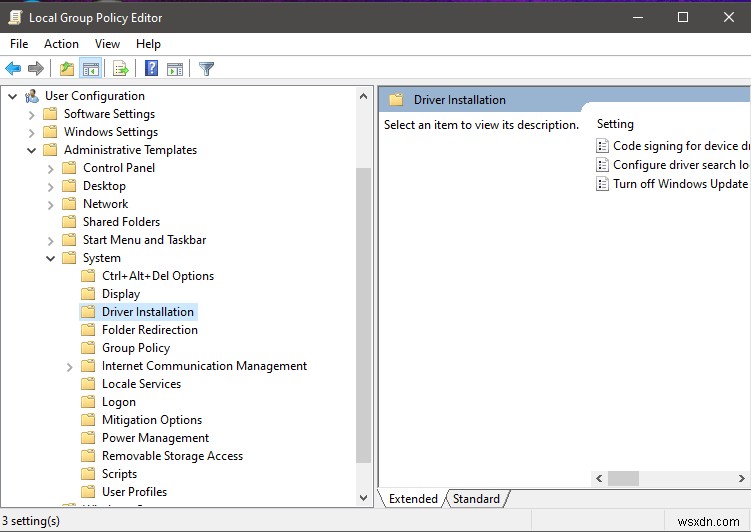Screen dimensions: 751x532
Task: Maximize the Local Group Policy Editor window
Action: 683,18
